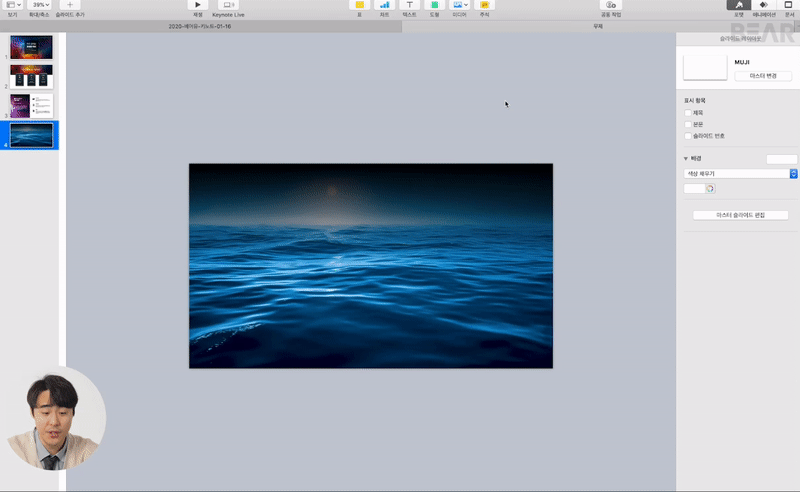Click the Slide Layout (슬라이드 레이아웃) header
The width and height of the screenshot is (800, 492).
(740, 39)
